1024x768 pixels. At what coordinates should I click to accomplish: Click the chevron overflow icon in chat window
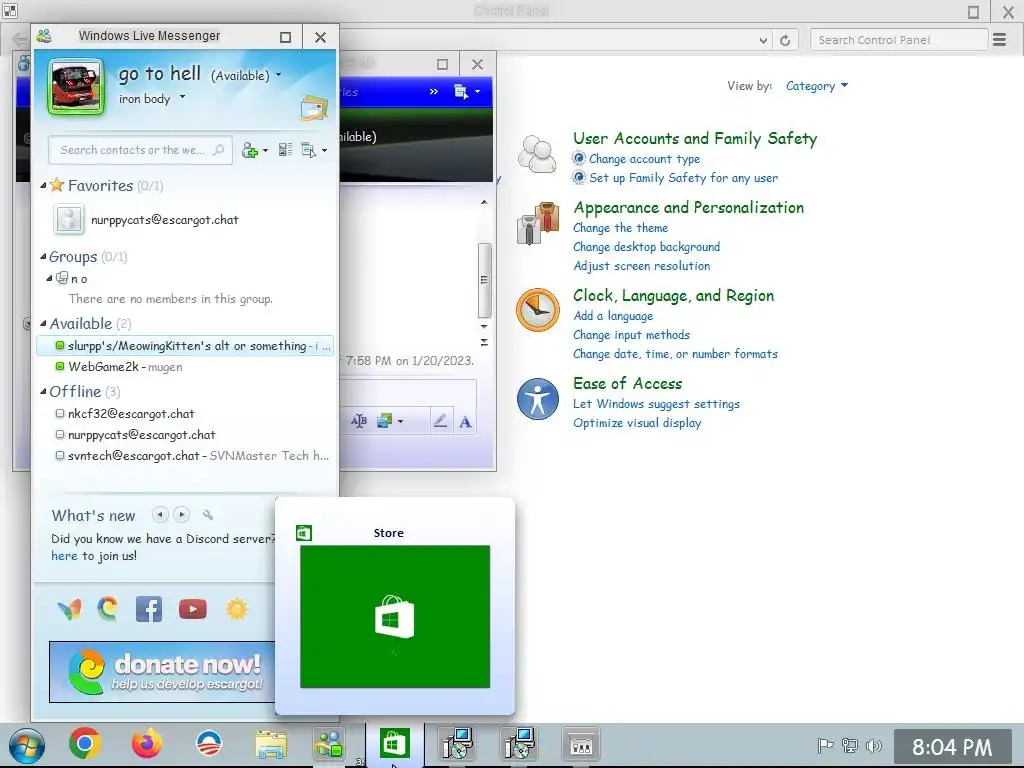434,91
